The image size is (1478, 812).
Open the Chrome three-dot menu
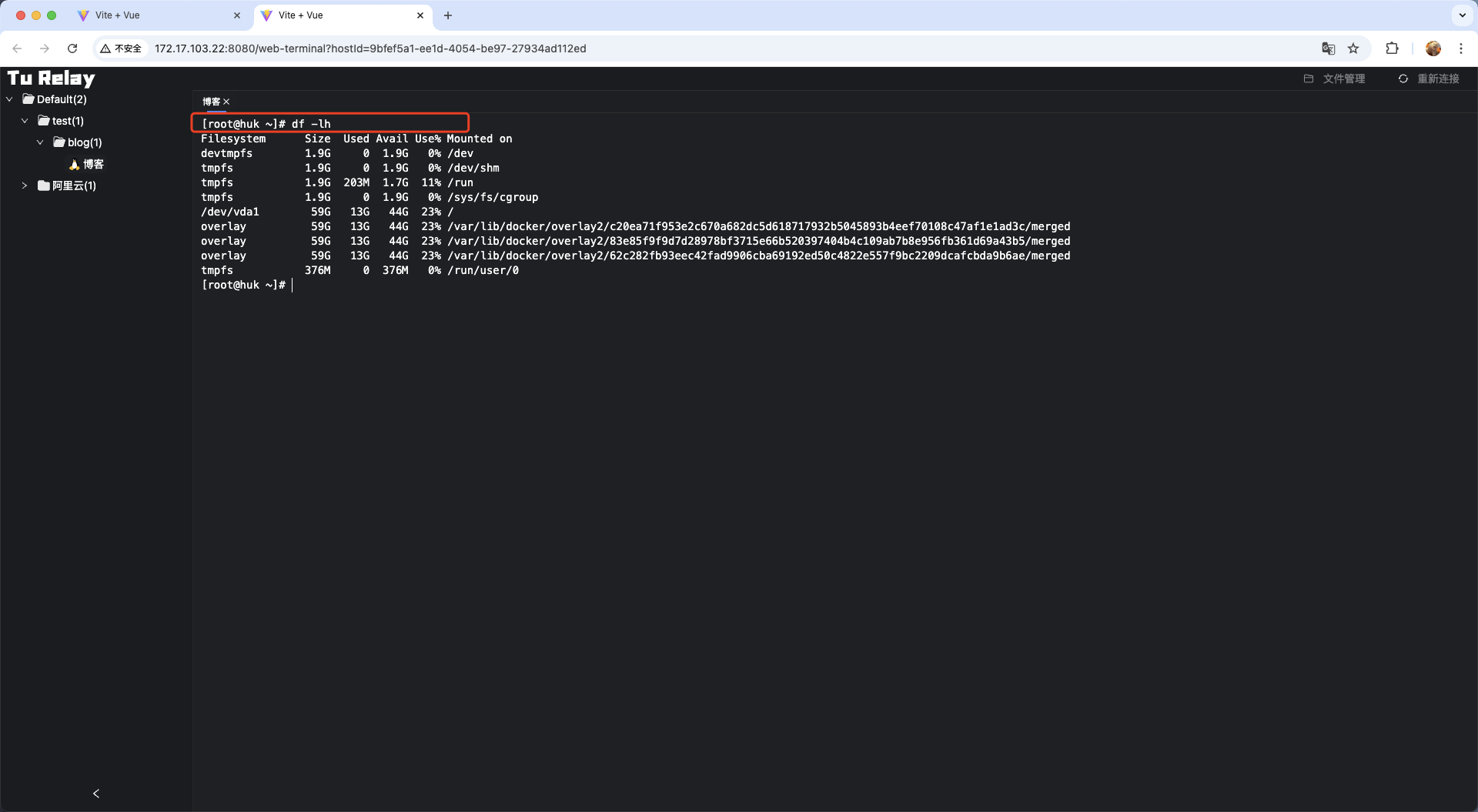tap(1460, 48)
